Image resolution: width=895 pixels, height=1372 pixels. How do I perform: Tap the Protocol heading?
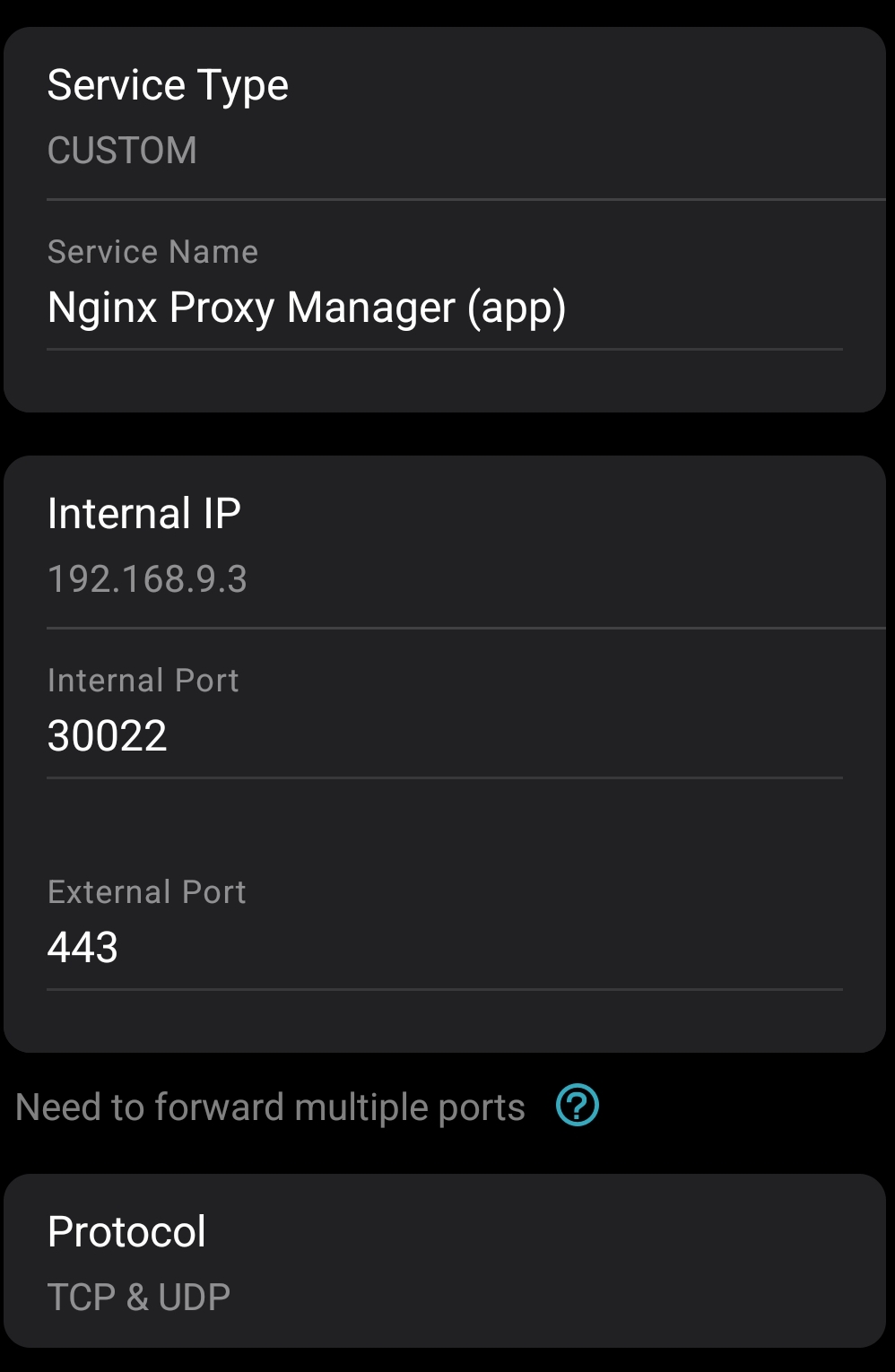click(126, 1231)
